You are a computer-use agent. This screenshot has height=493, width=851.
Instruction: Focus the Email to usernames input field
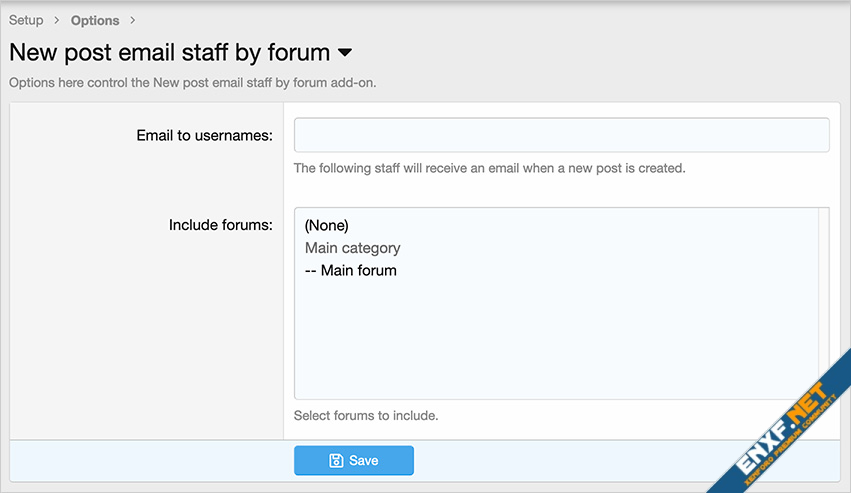coord(561,135)
